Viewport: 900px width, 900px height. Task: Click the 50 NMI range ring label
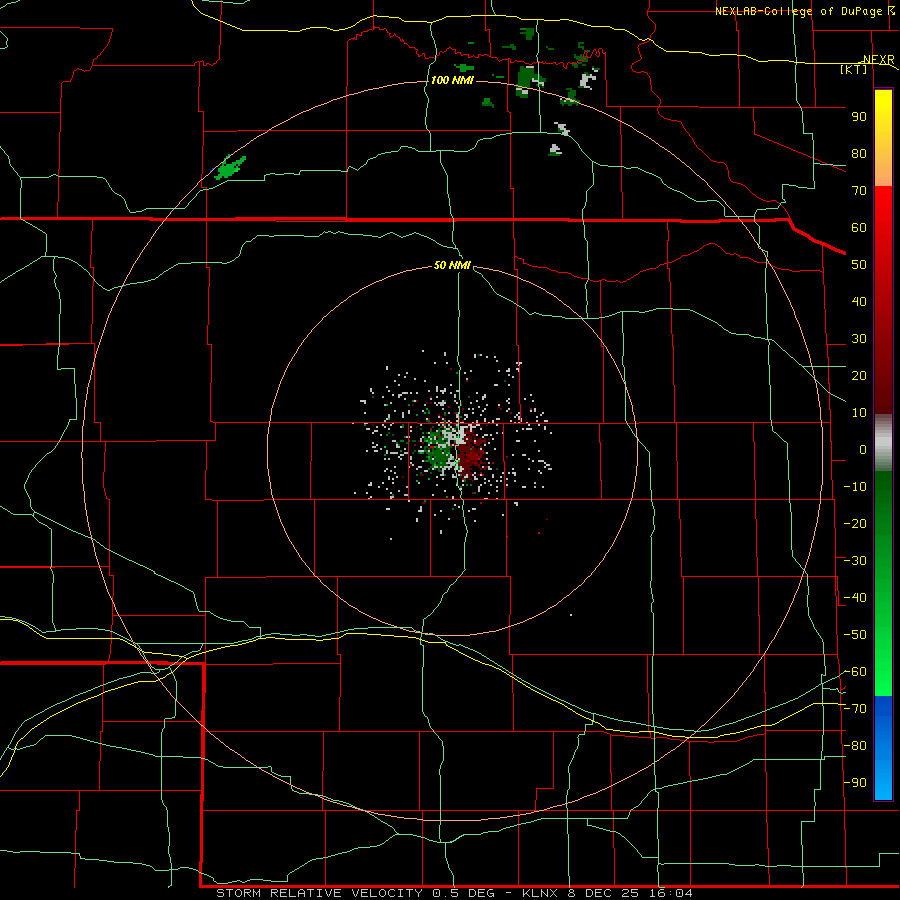pos(452,265)
